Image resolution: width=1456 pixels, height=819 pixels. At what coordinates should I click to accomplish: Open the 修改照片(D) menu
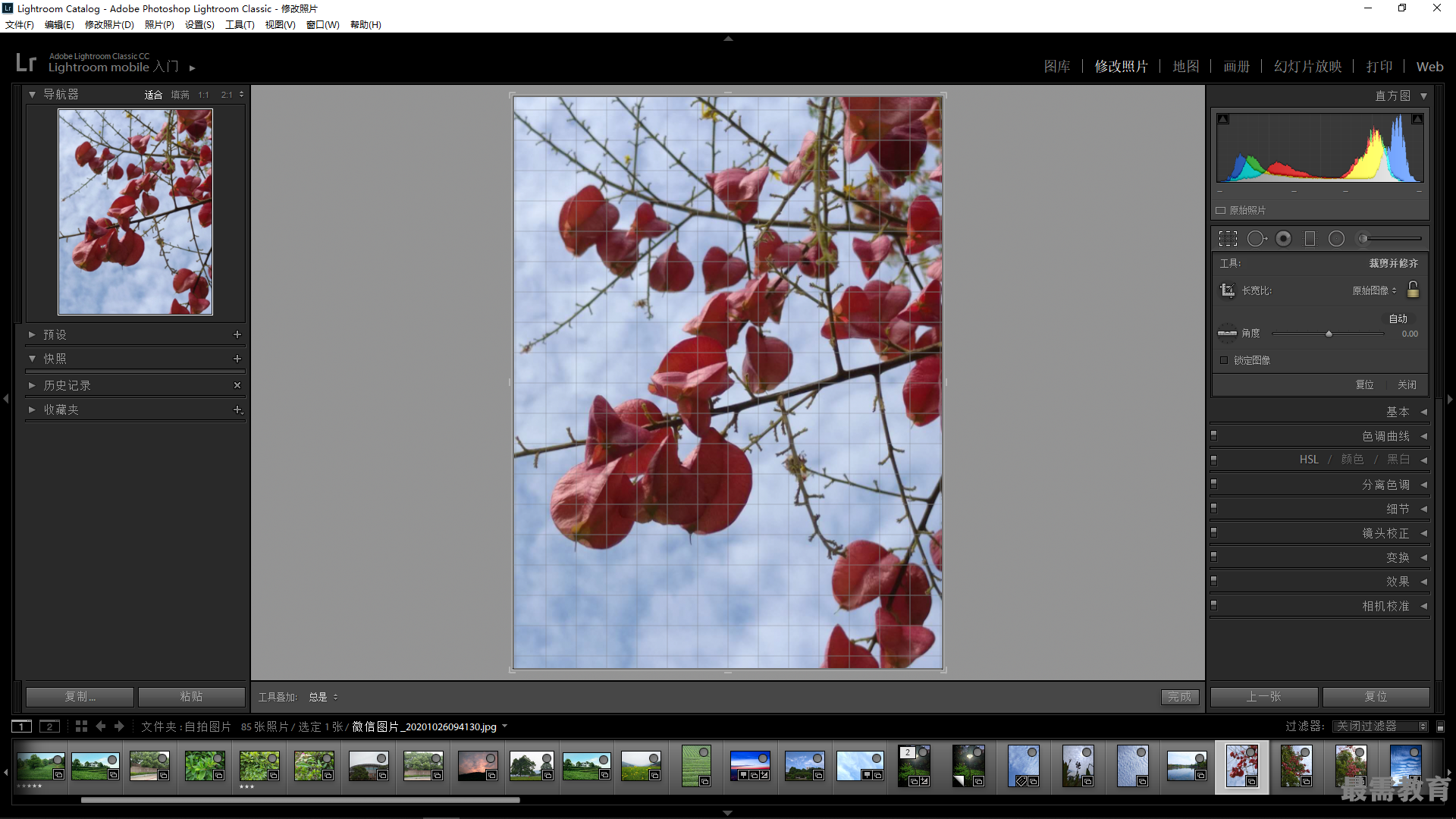109,25
